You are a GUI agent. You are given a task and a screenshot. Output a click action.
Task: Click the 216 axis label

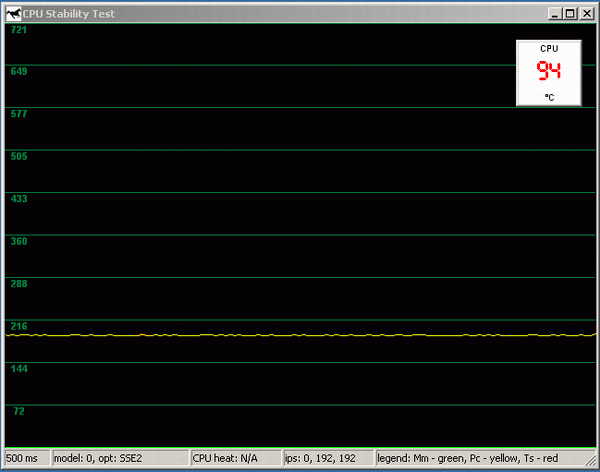18,326
